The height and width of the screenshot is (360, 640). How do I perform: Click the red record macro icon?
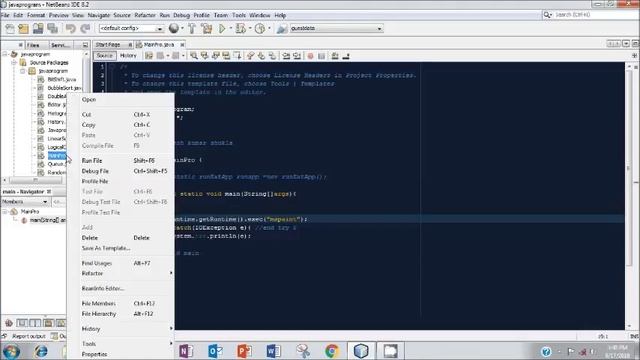point(310,56)
